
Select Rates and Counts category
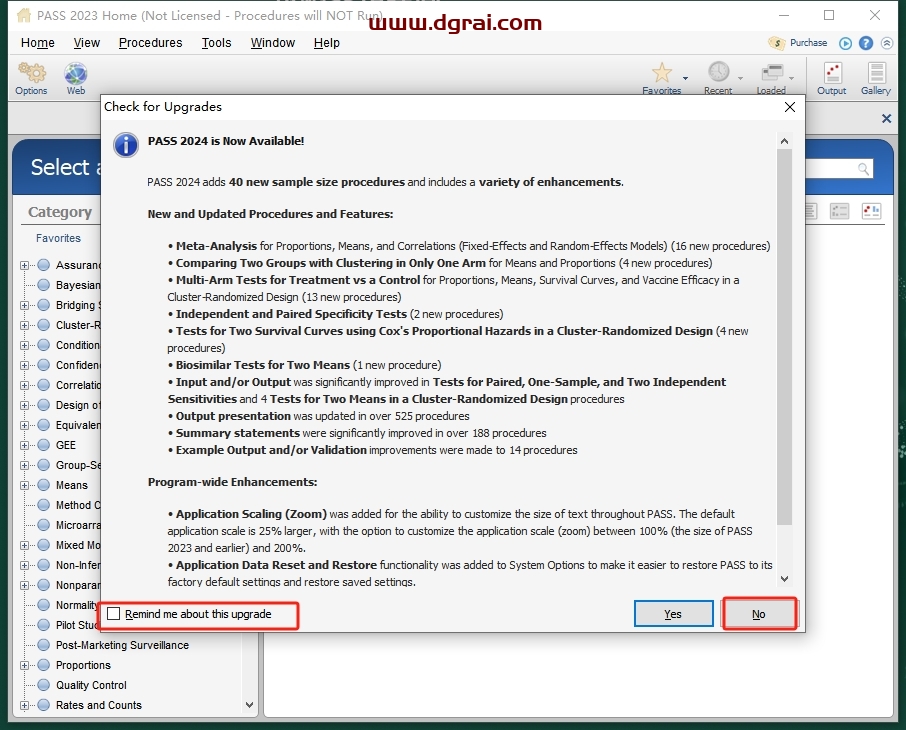pyautogui.click(x=98, y=705)
